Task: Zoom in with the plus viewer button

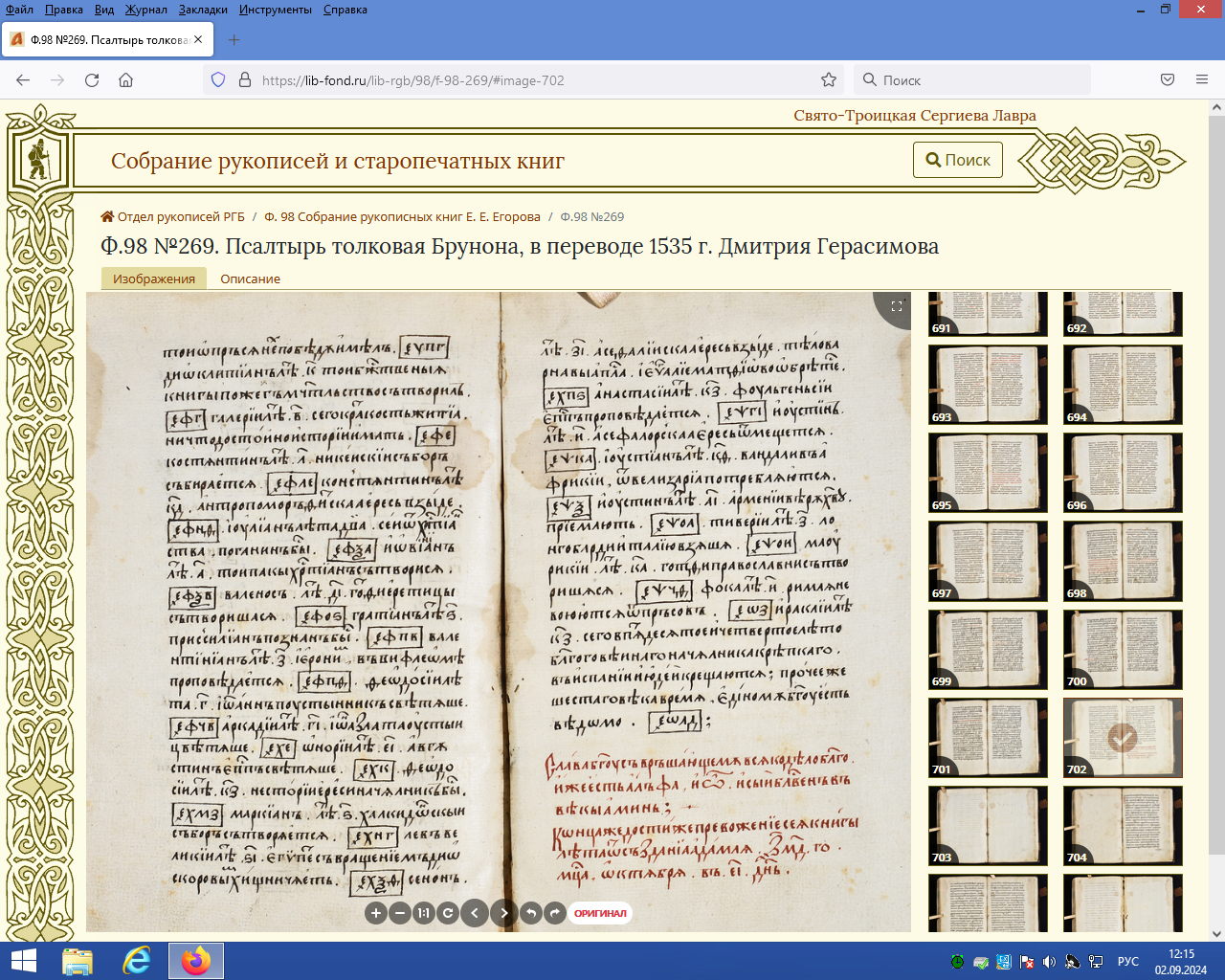Action: pyautogui.click(x=376, y=913)
